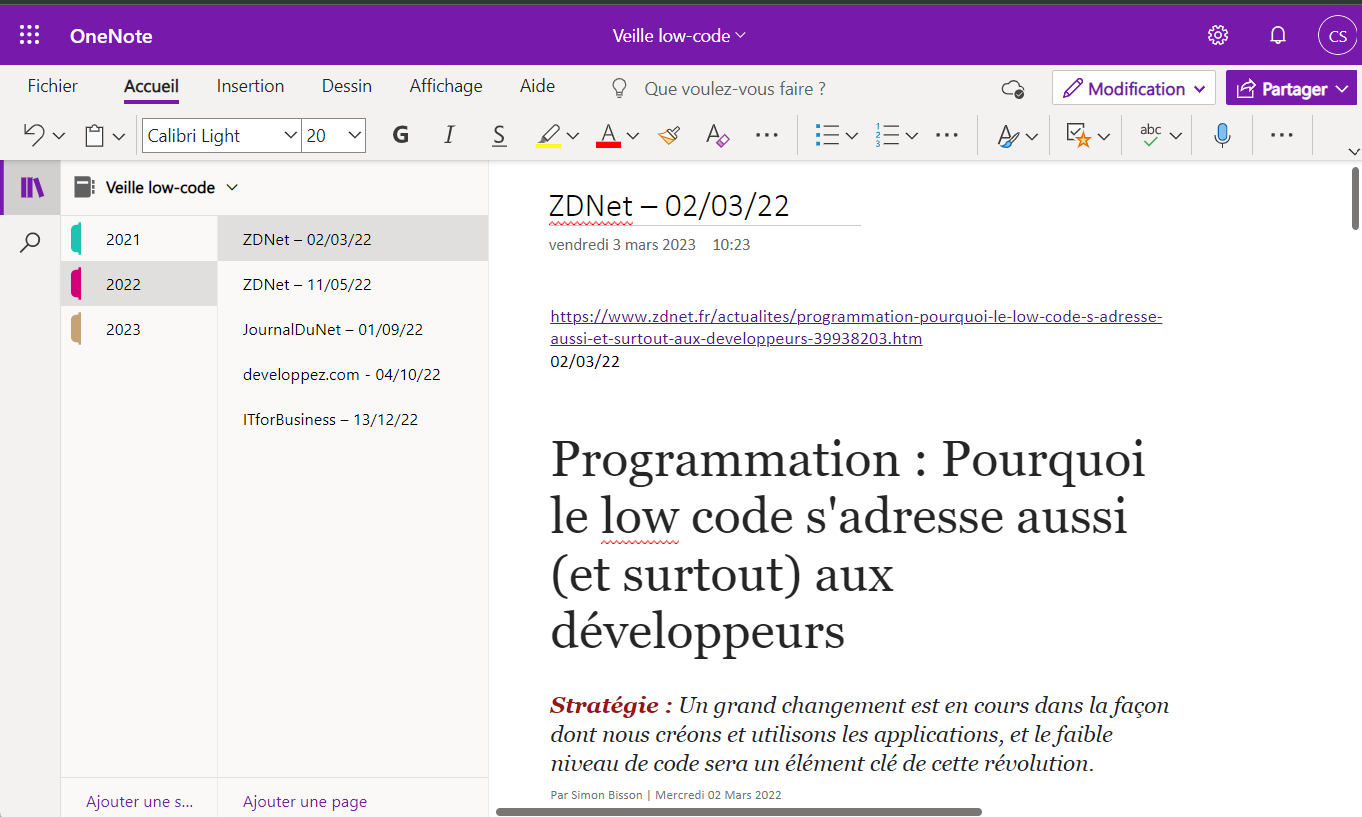The image size is (1362, 817).
Task: Run the spell check abc icon
Action: coord(1151,135)
